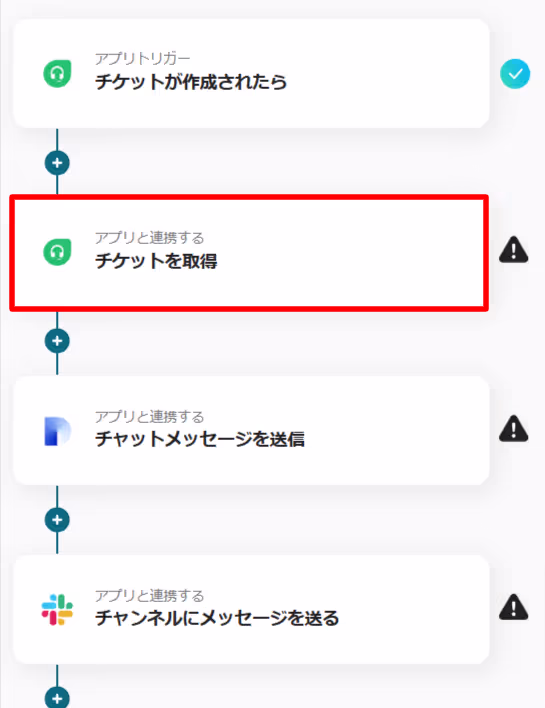Open the チャンネルにメッセージを送る step title
Image resolution: width=545 pixels, height=708 pixels.
click(217, 618)
